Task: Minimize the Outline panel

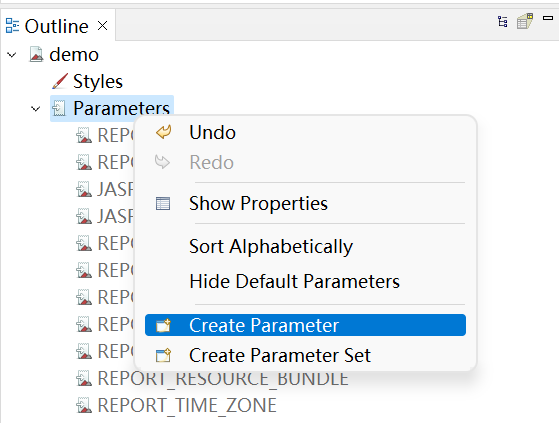Action: [x=548, y=18]
